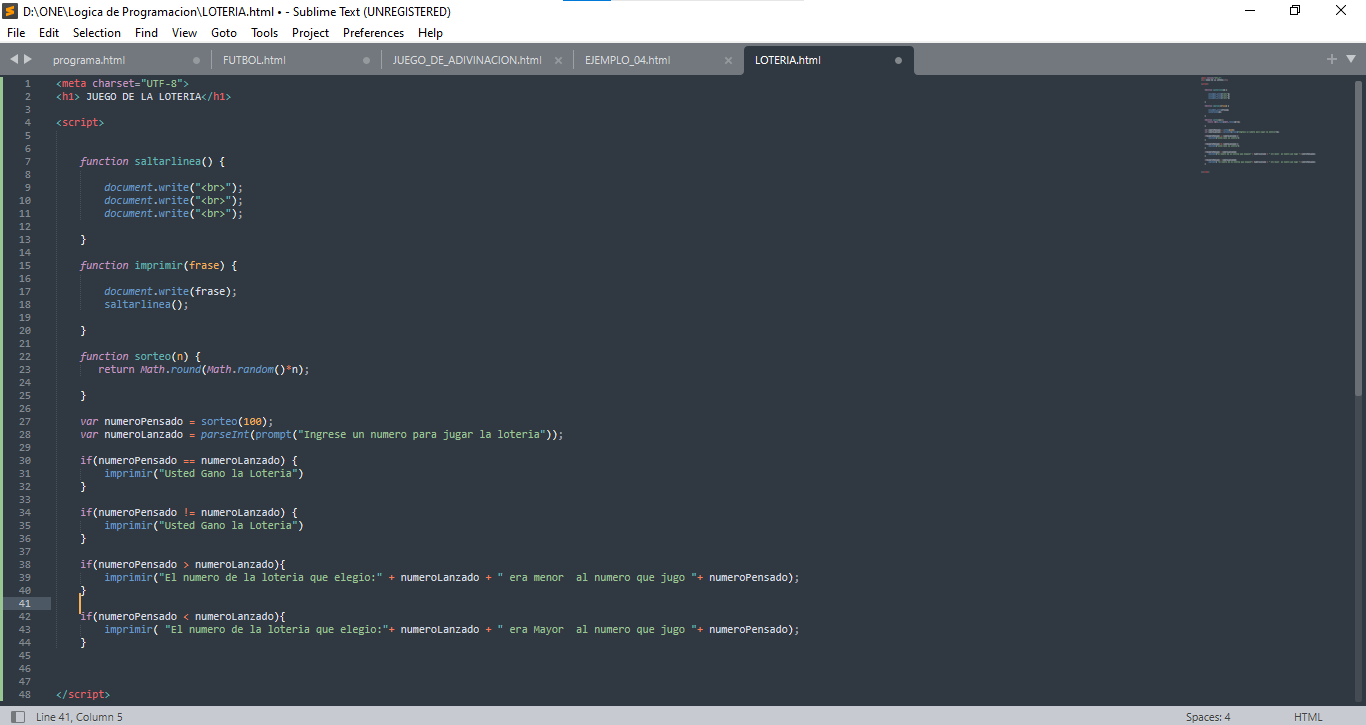Viewport: 1366px width, 725px height.
Task: Click line number 27 in the gutter
Action: point(25,421)
